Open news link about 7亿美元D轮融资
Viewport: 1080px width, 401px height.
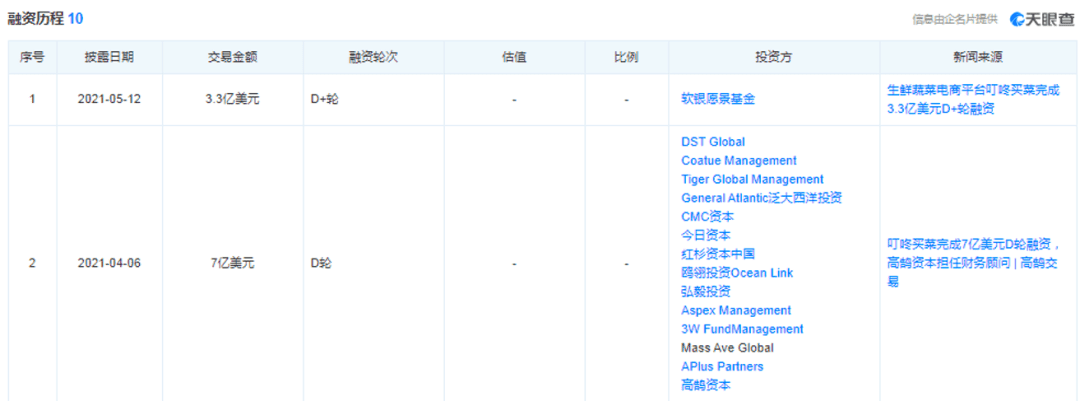pyautogui.click(x=973, y=263)
